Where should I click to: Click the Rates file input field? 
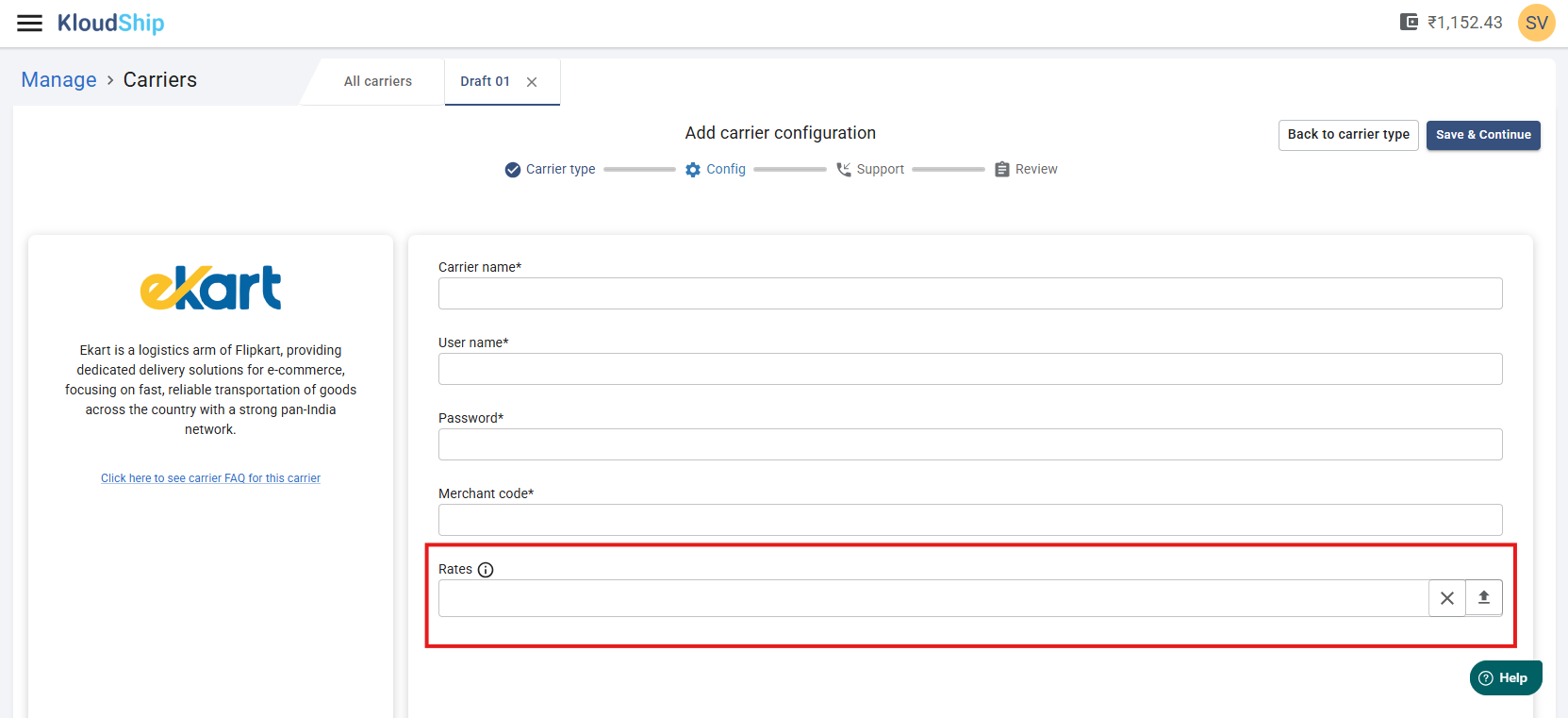pos(933,598)
